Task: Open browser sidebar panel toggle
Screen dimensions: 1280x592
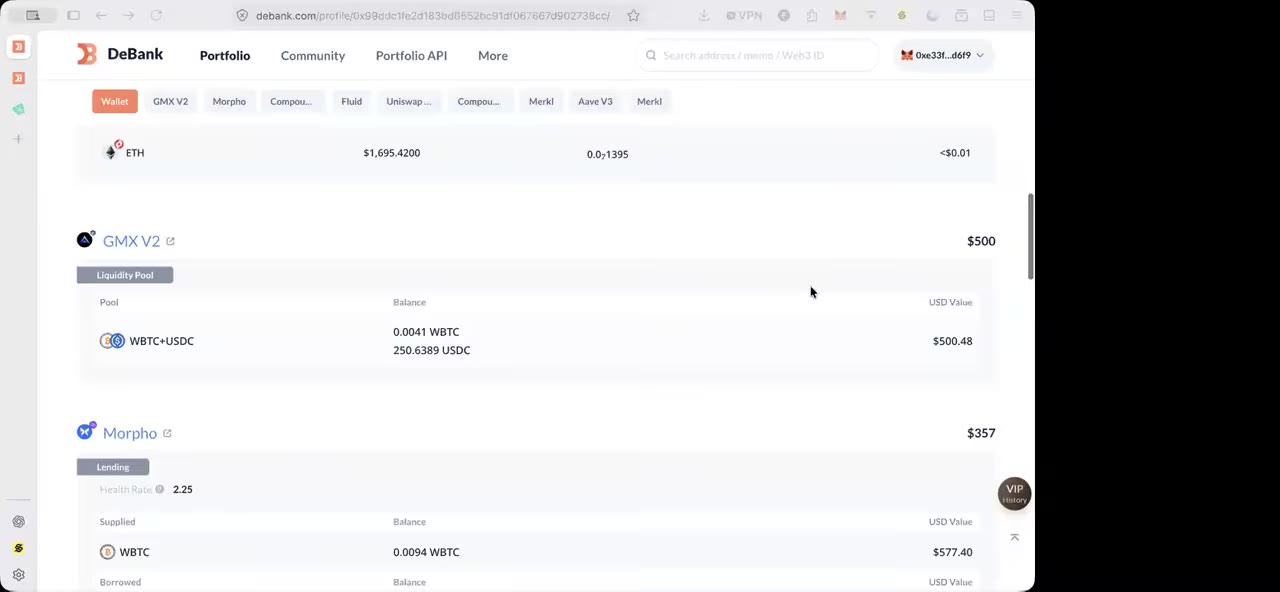Action: 74,15
